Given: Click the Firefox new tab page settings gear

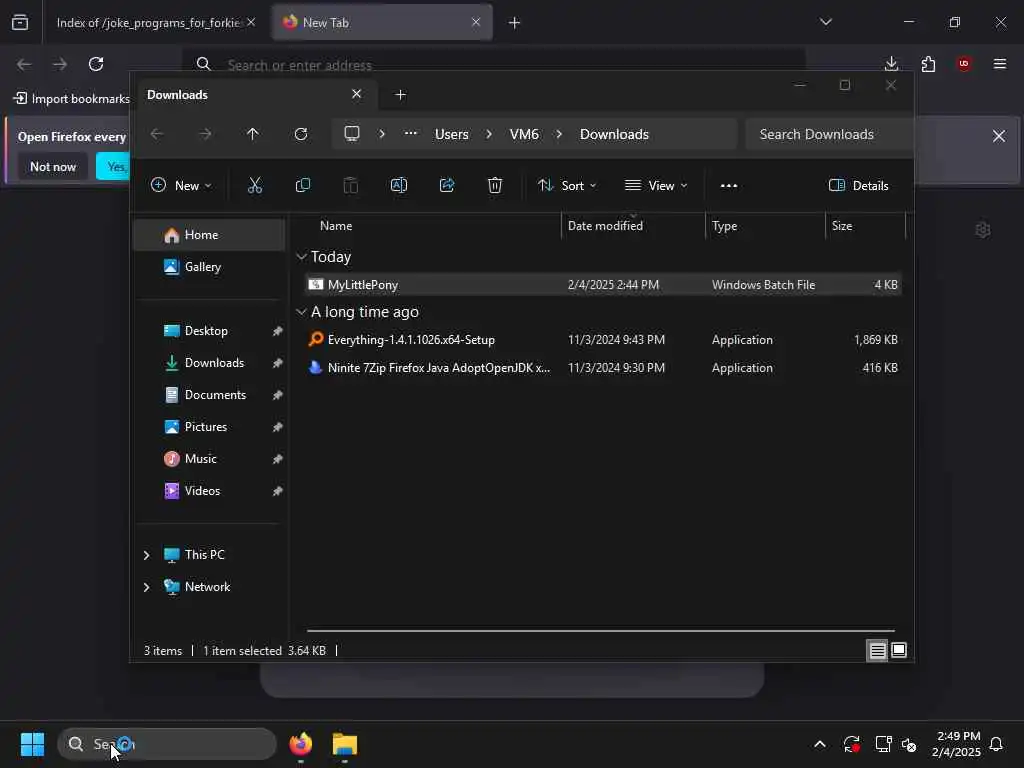Looking at the screenshot, I should tap(983, 230).
